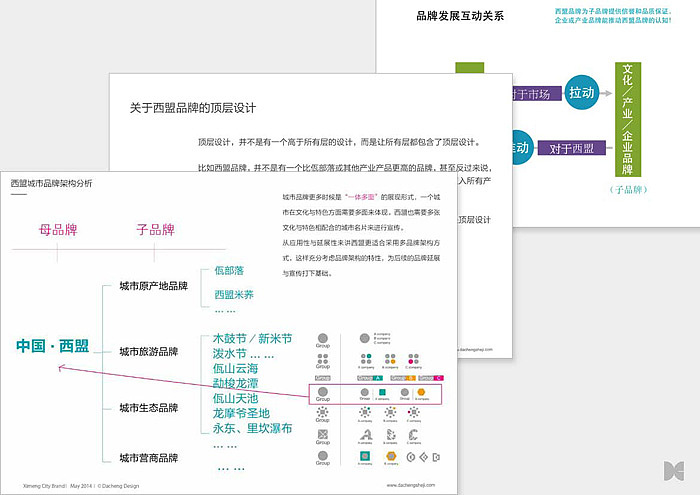
Task: Select the pink Group C bar
Action: click(431, 378)
